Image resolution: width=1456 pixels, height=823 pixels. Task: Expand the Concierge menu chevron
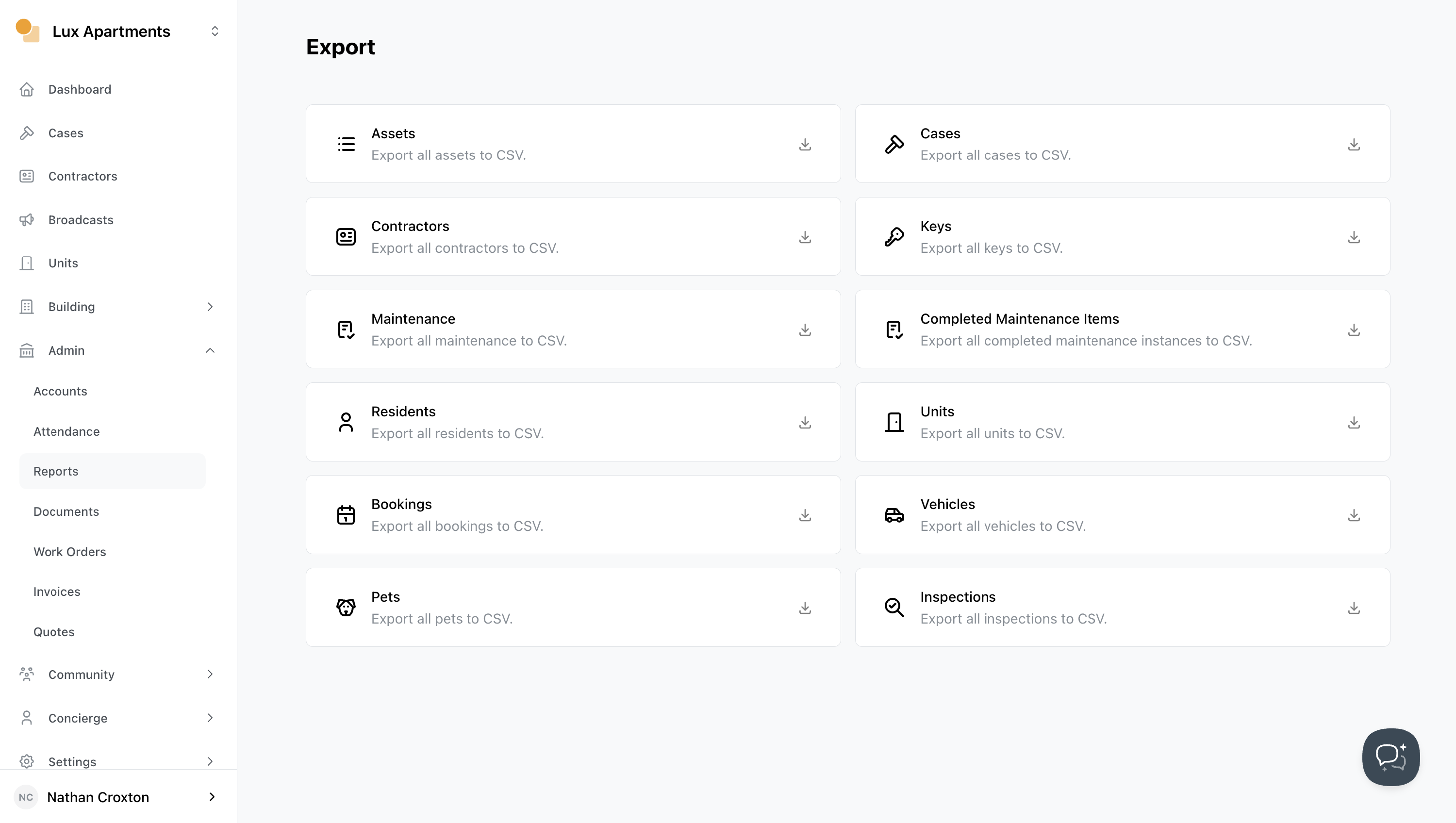210,718
